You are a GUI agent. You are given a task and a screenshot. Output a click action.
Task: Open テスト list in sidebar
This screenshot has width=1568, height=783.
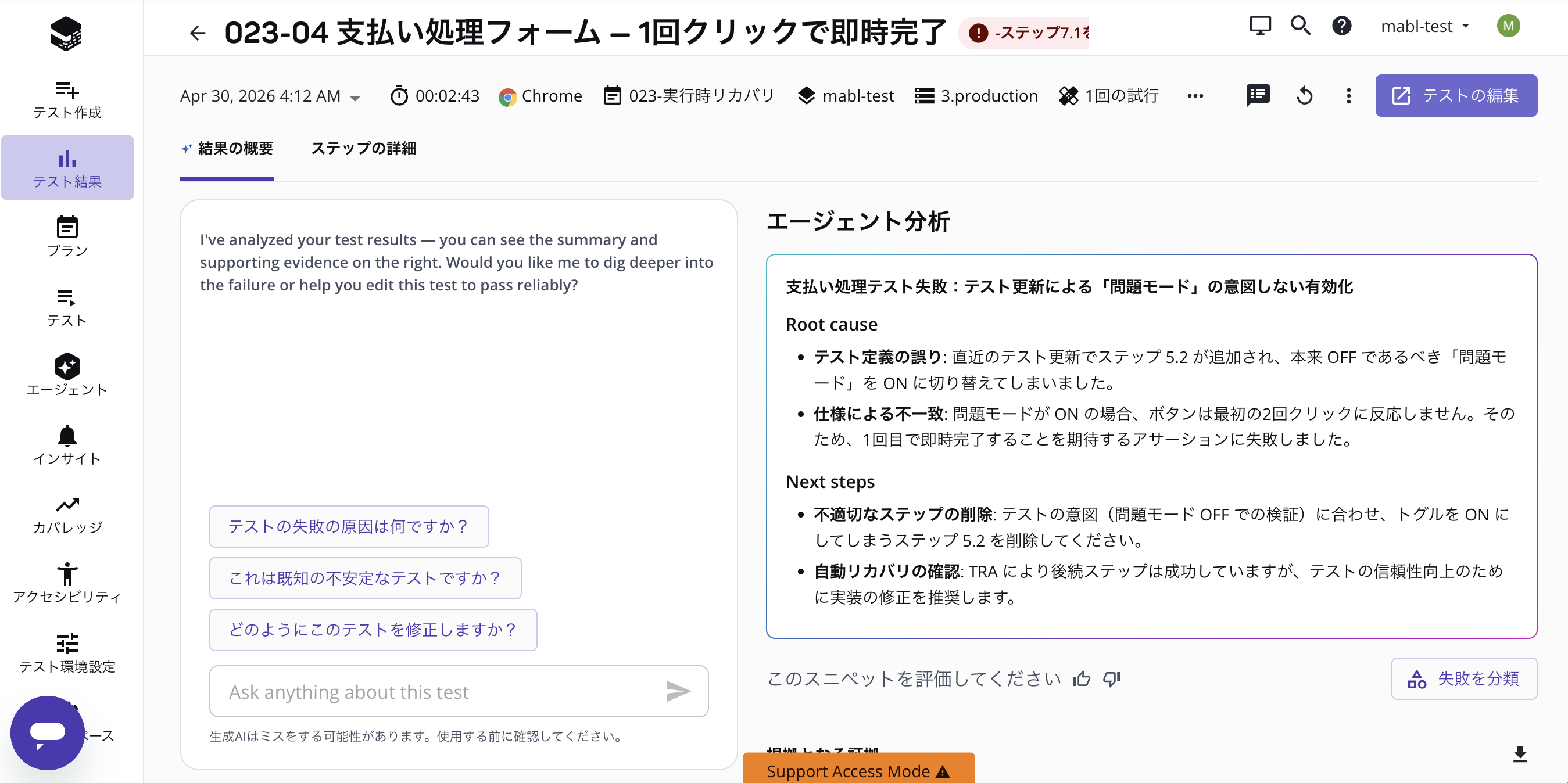click(x=67, y=307)
